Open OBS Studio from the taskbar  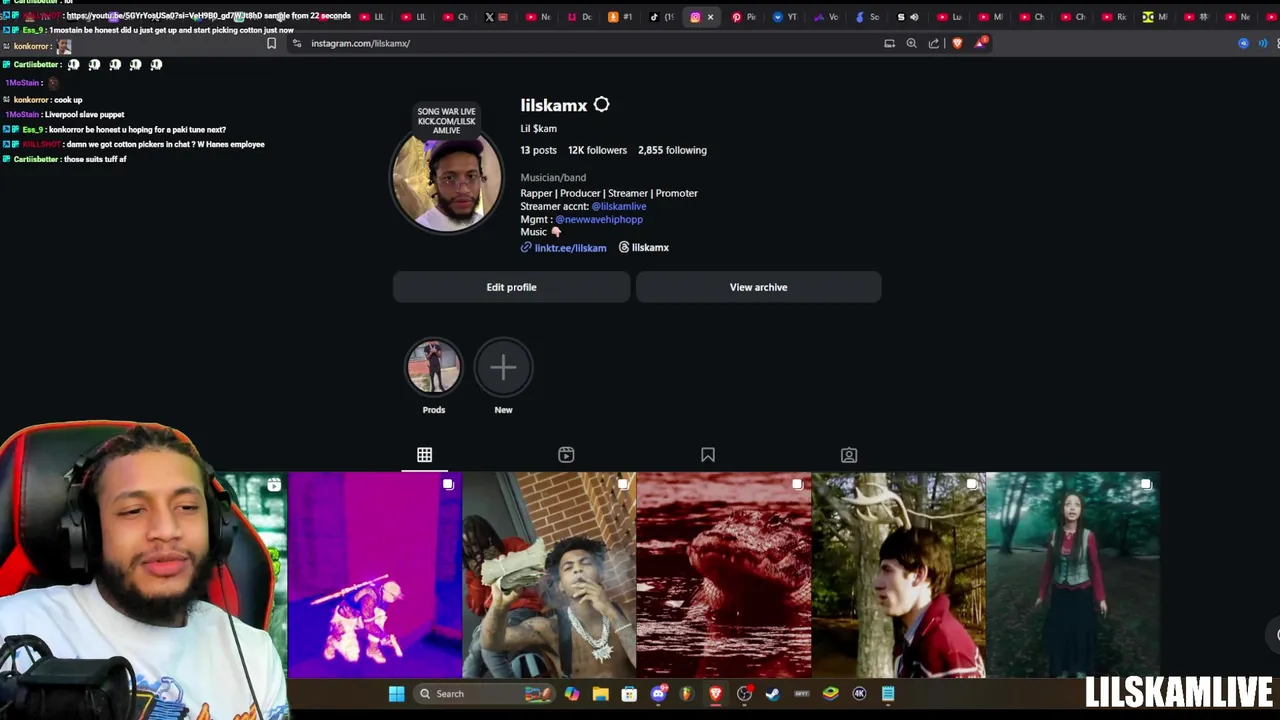[744, 694]
